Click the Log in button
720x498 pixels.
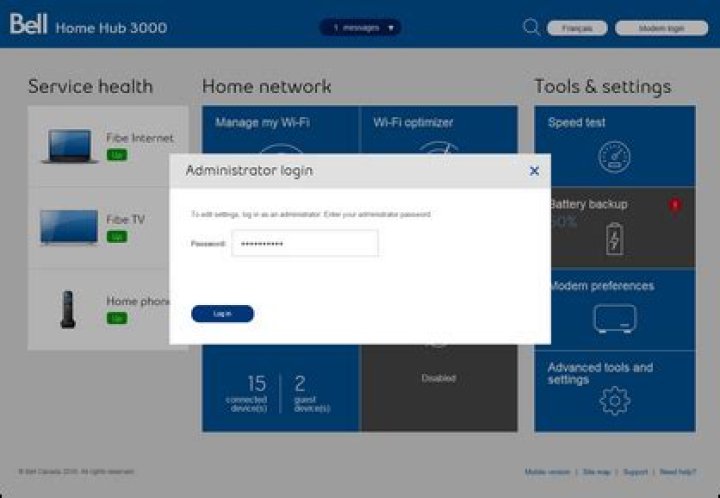coord(222,314)
